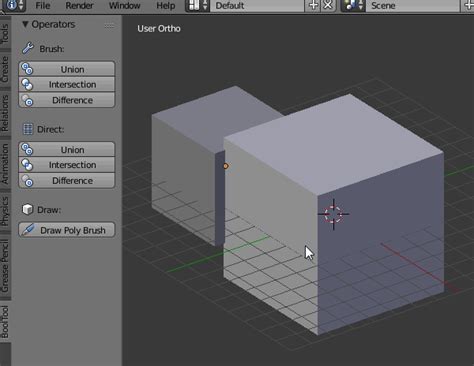This screenshot has height=366, width=474.
Task: Add a new screen layout with plus button
Action: click(x=313, y=6)
